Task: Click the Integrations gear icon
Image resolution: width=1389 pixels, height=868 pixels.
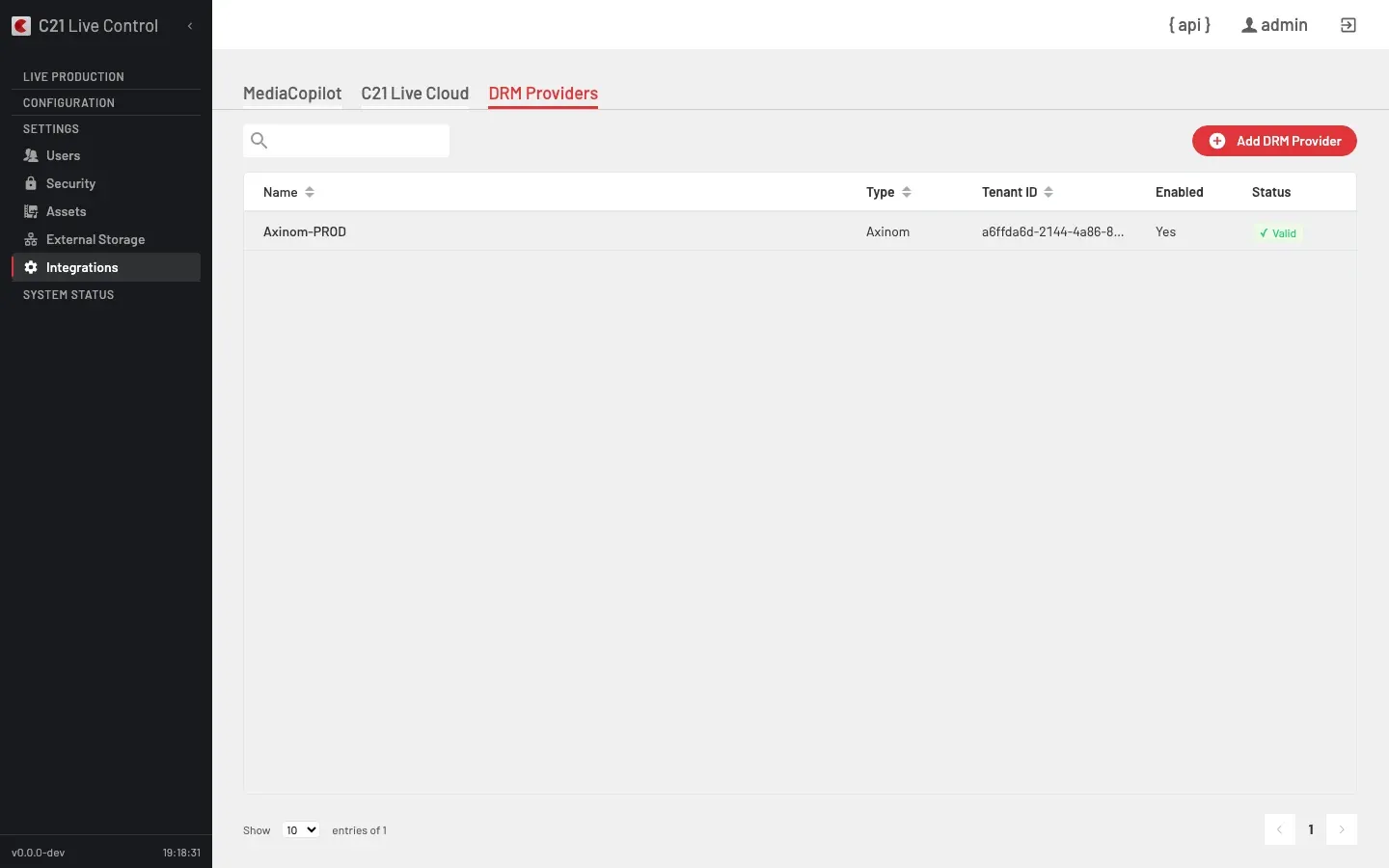Action: pos(31,267)
